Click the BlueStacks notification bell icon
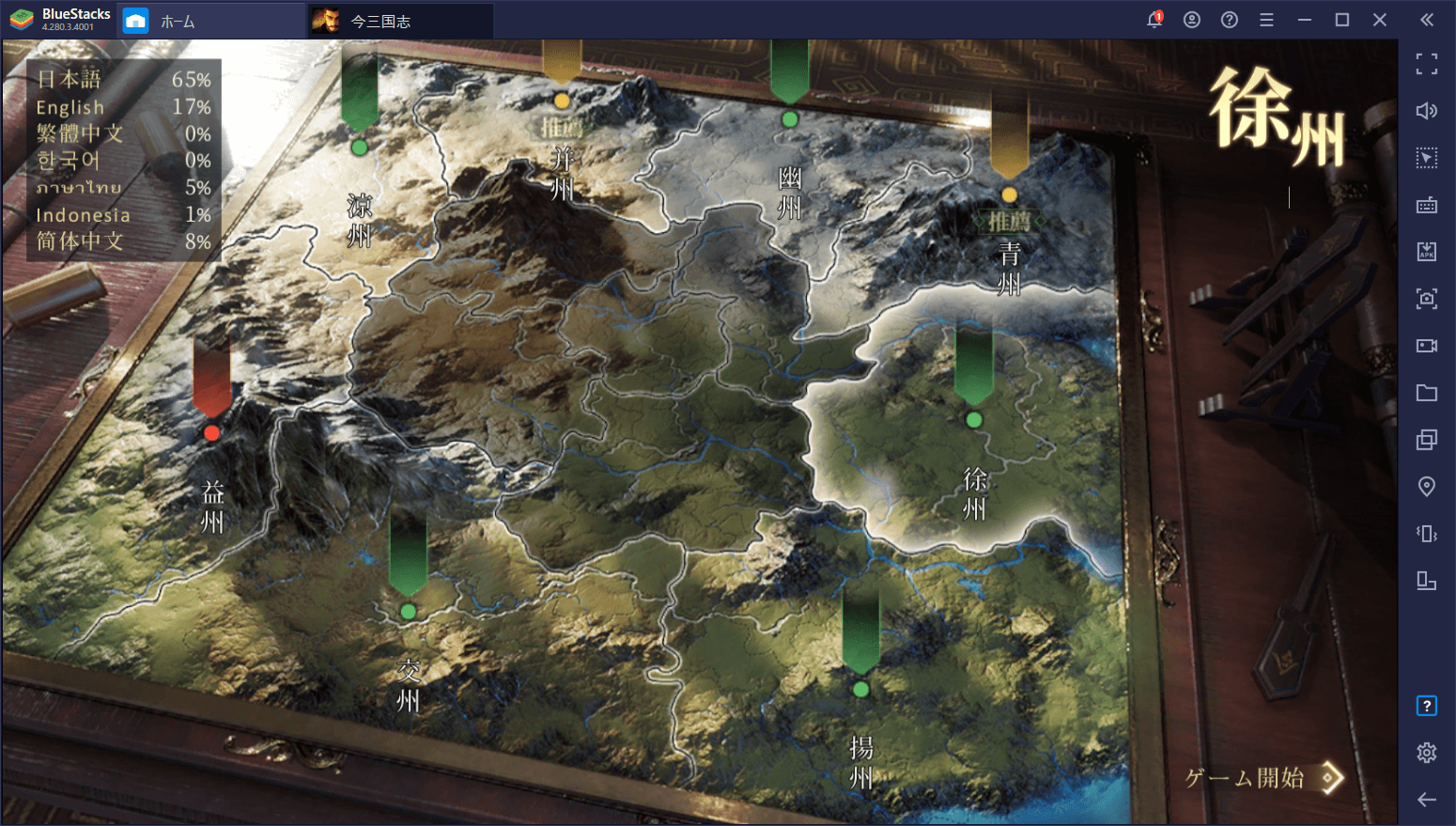Screen dimensions: 1456x826 [x=1154, y=20]
